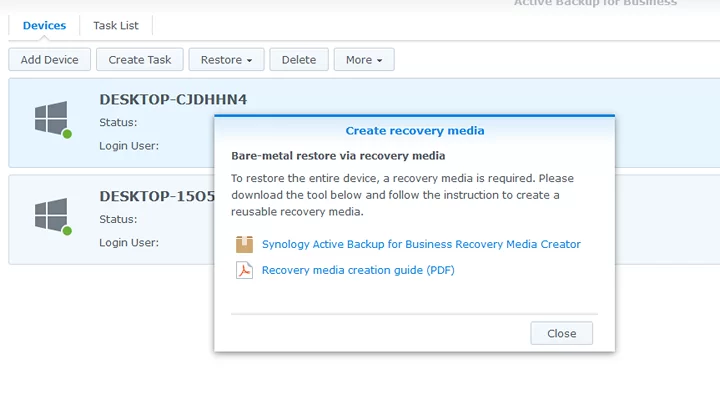Image resolution: width=720 pixels, height=405 pixels.
Task: Click Login User label under DESKTOP-15O5
Action: pyautogui.click(x=129, y=242)
